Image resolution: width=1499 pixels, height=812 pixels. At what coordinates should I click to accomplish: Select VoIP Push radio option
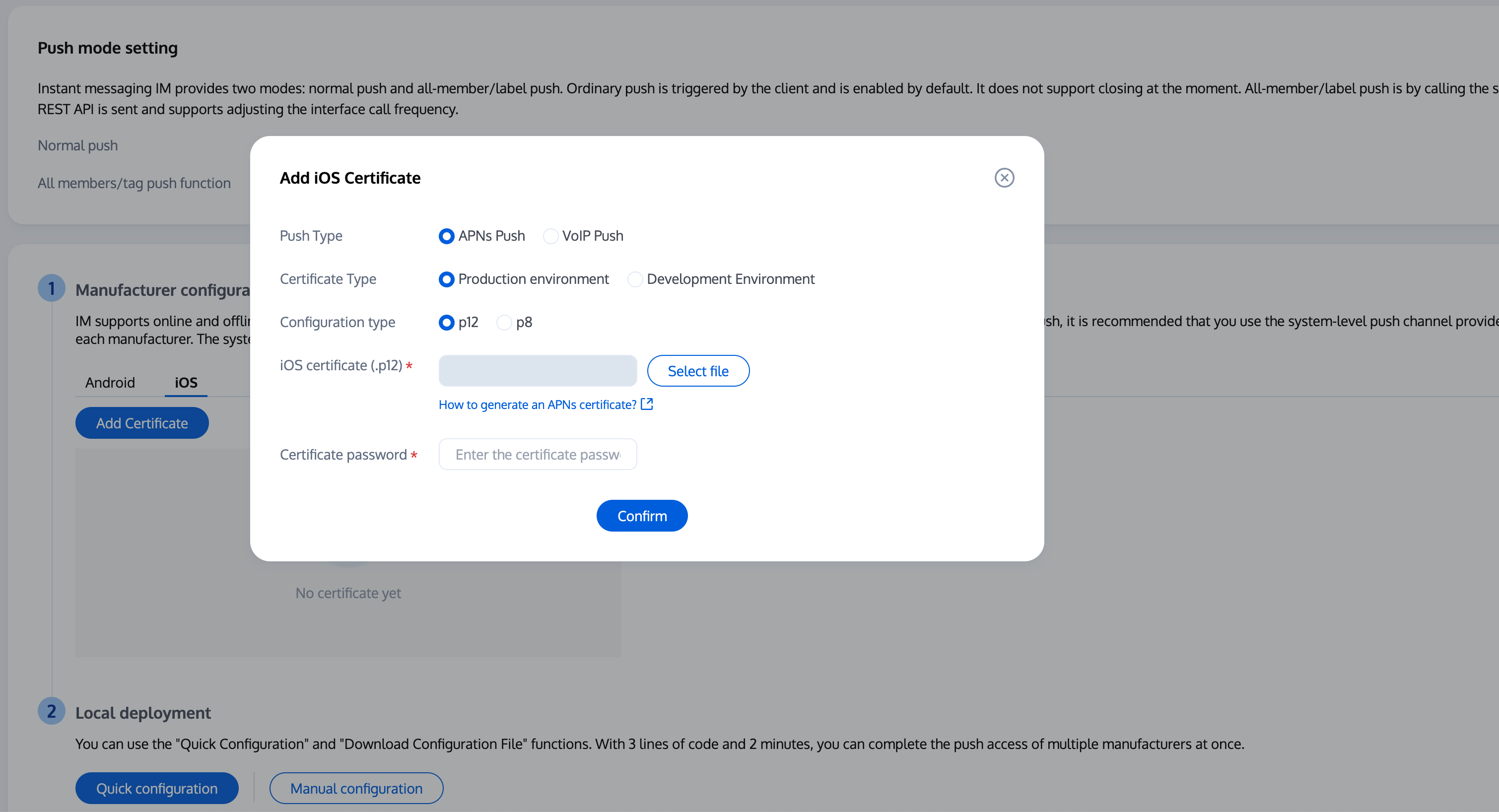tap(550, 236)
